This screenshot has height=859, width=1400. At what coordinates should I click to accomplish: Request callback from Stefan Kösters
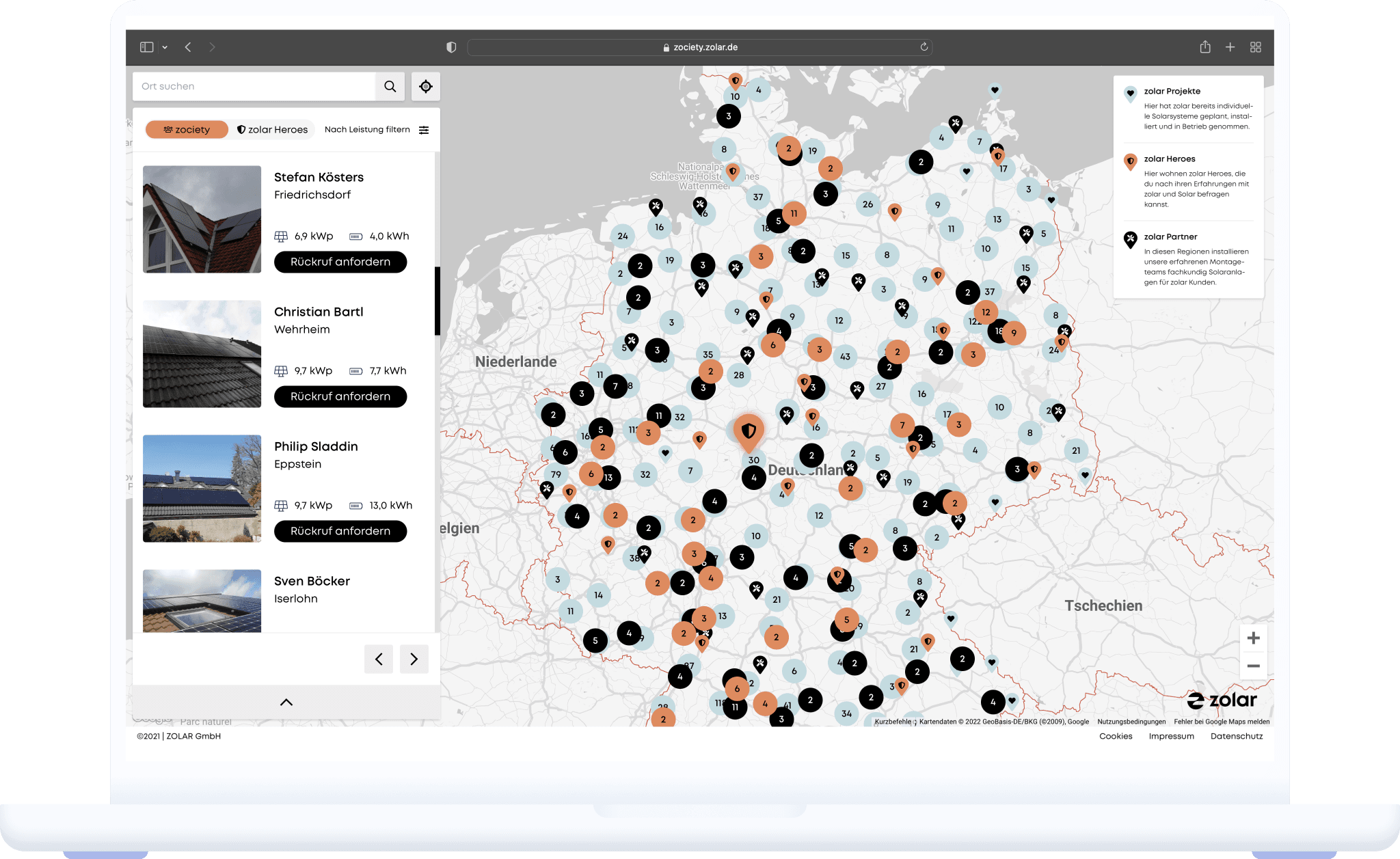(340, 262)
